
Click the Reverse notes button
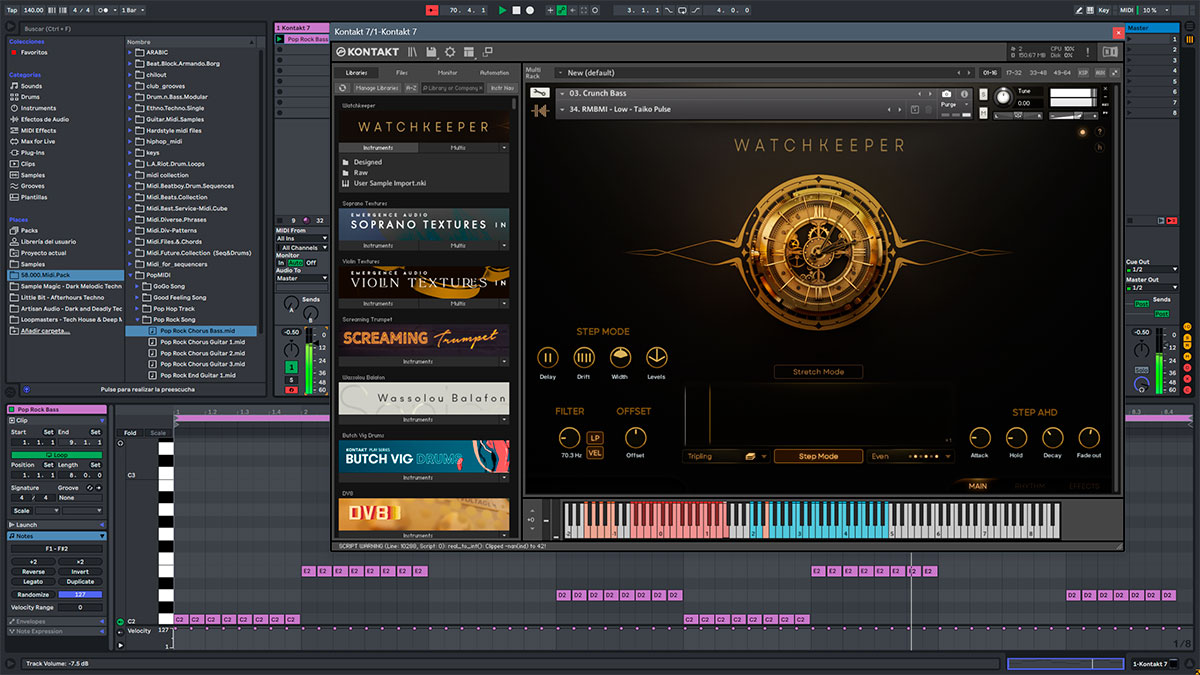click(x=33, y=571)
